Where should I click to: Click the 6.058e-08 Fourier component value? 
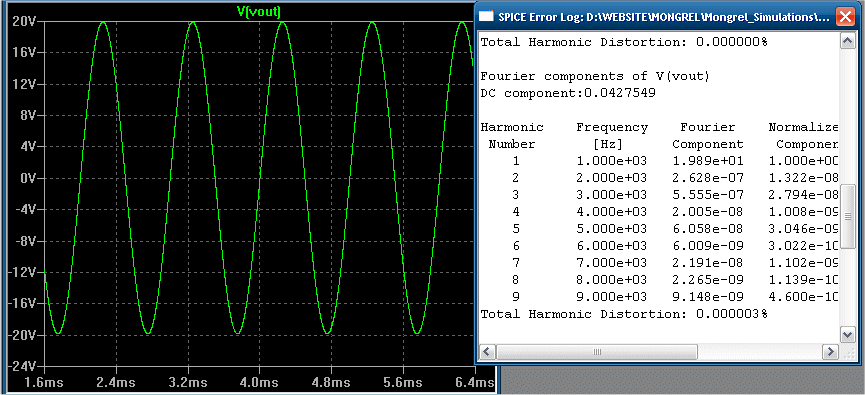708,229
